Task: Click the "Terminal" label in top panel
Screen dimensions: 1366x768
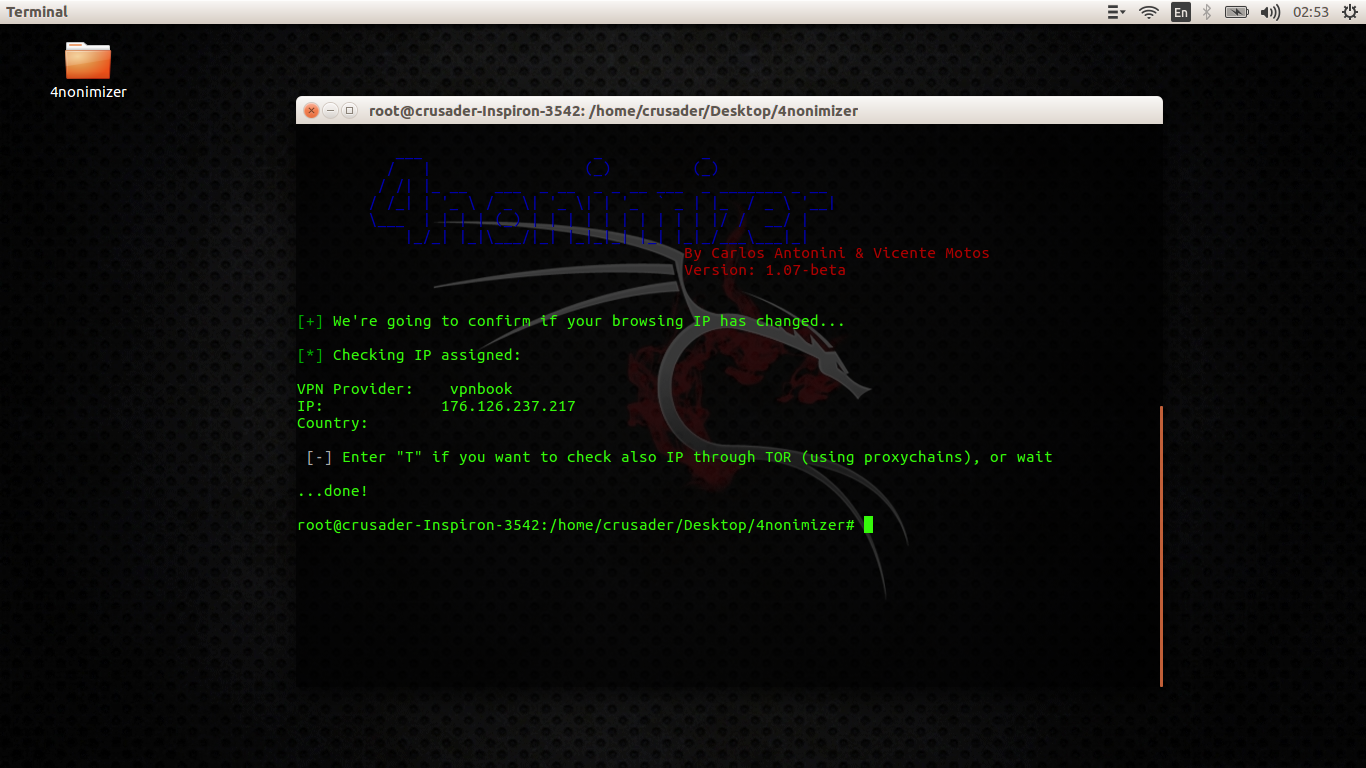Action: point(37,12)
